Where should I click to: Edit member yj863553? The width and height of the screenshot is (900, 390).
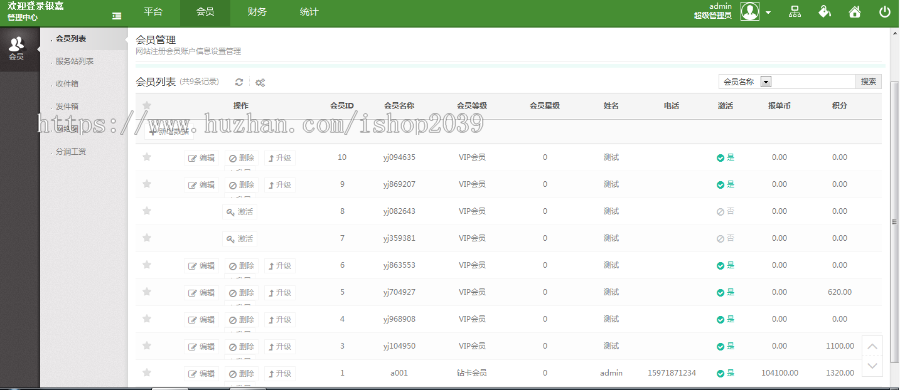coord(201,266)
